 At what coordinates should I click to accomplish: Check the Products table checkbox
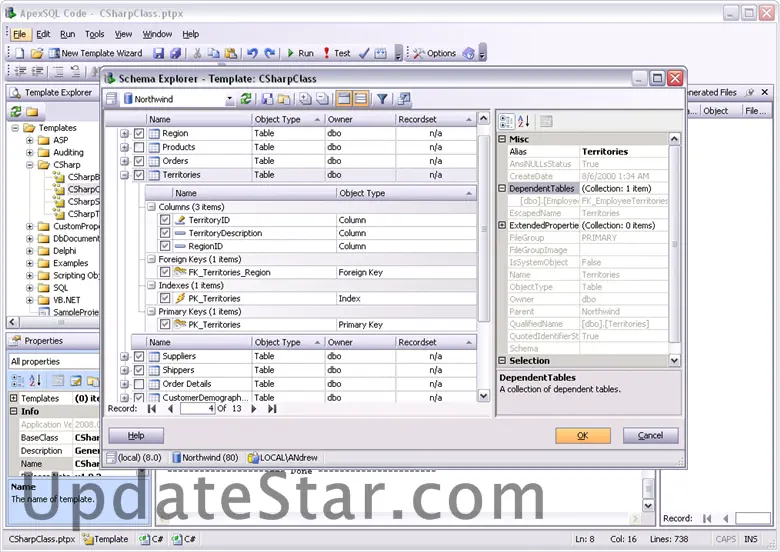pyautogui.click(x=139, y=147)
